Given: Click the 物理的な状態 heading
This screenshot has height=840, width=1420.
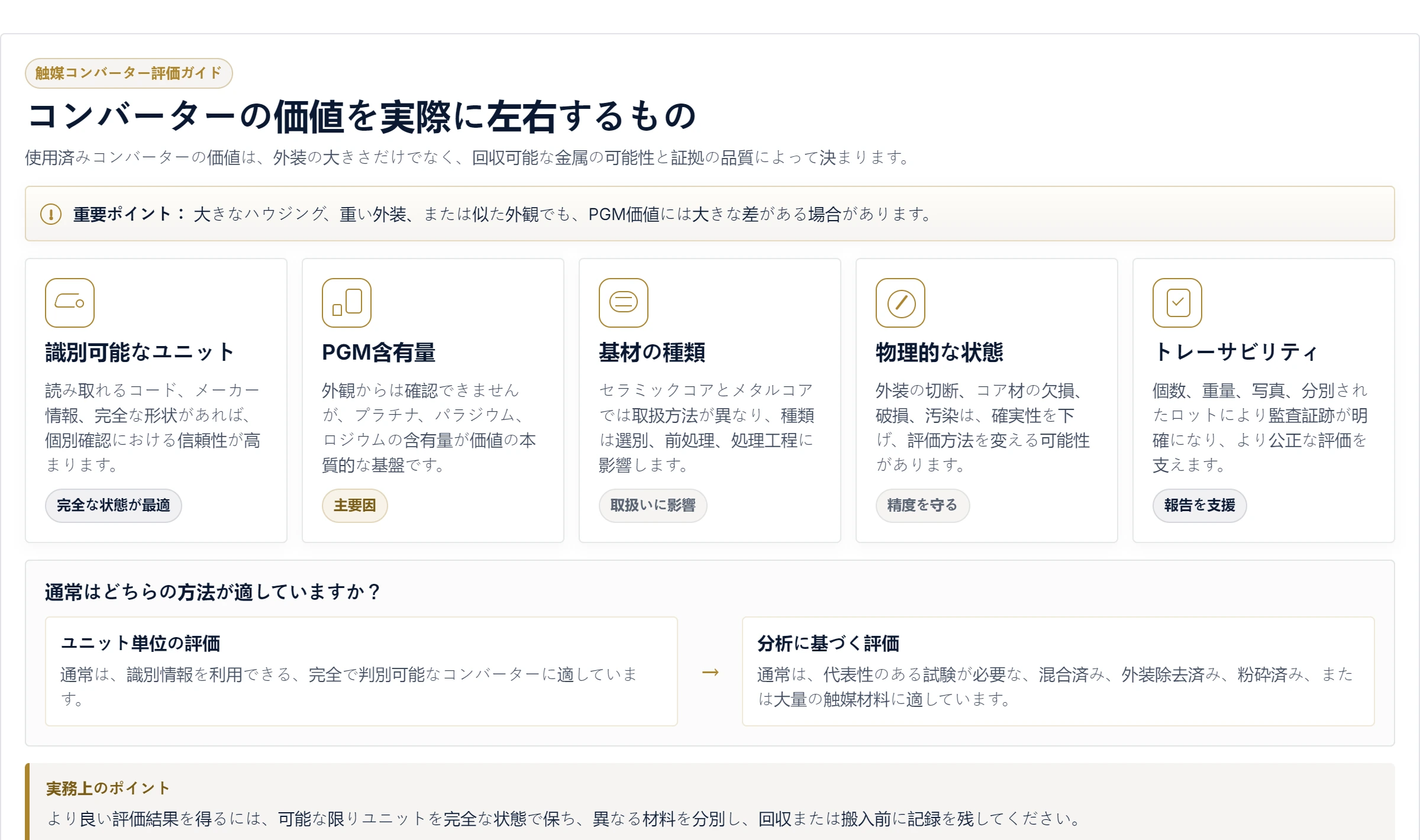Looking at the screenshot, I should (x=940, y=353).
